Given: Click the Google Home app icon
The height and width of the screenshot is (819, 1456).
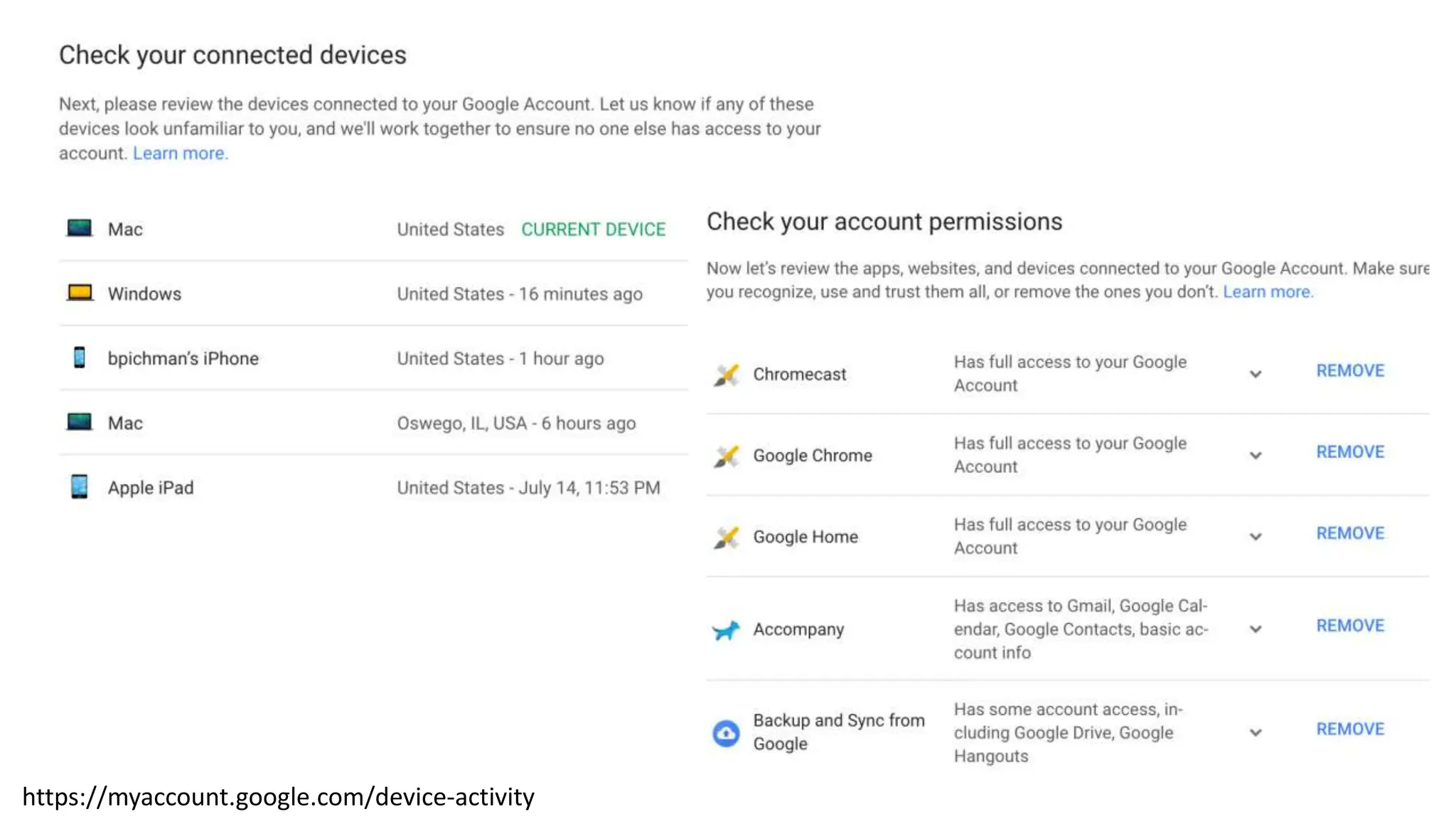Looking at the screenshot, I should tap(727, 537).
